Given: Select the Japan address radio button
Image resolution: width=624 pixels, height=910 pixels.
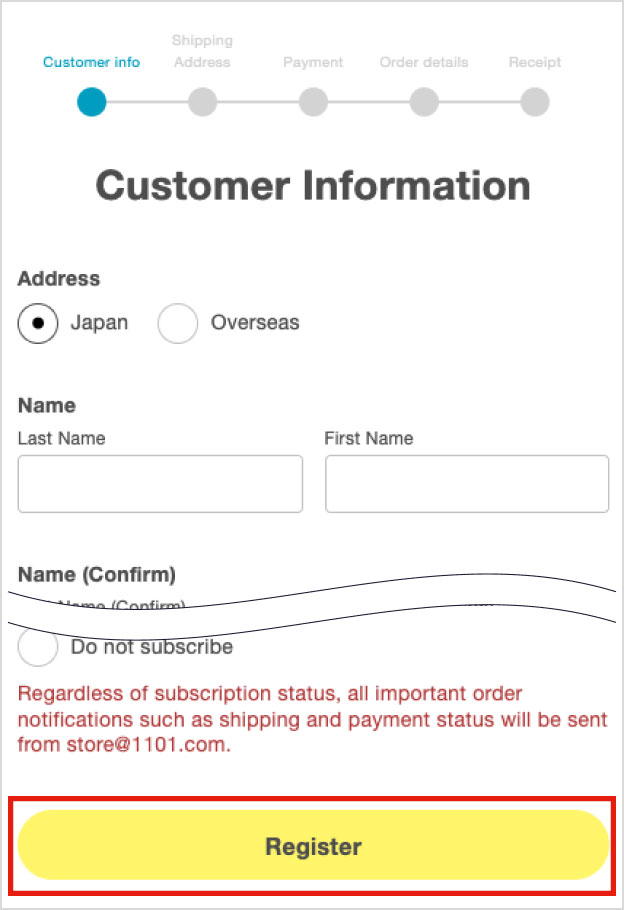Looking at the screenshot, I should [38, 323].
